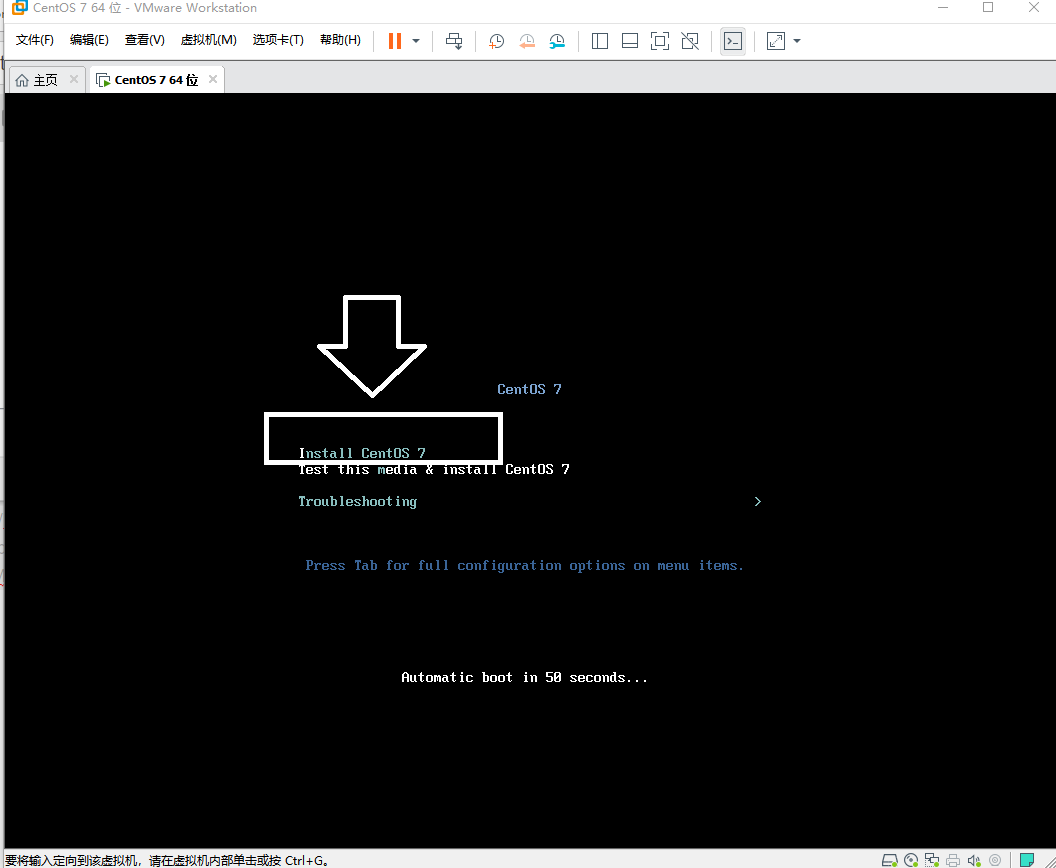Expand the stretch display dropdown arrow

coord(797,41)
